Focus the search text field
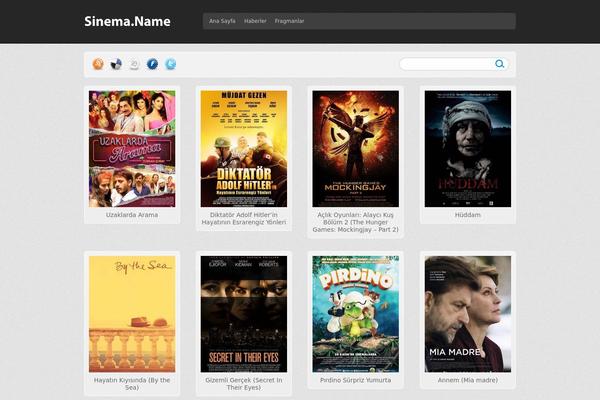This screenshot has width=600, height=400. (454, 64)
